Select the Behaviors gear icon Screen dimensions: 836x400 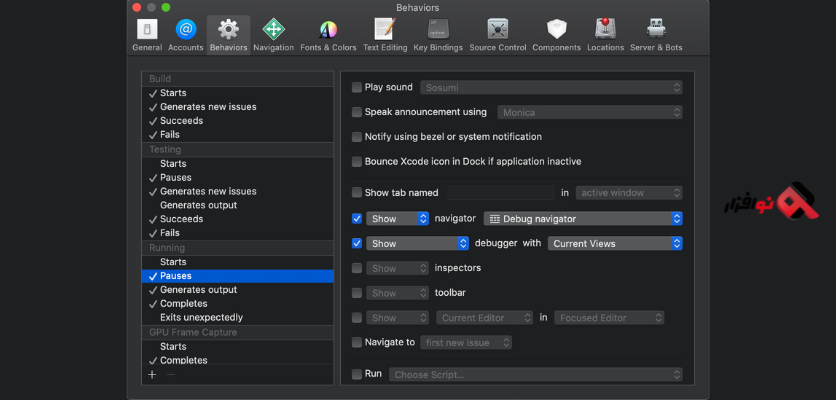[x=228, y=29]
